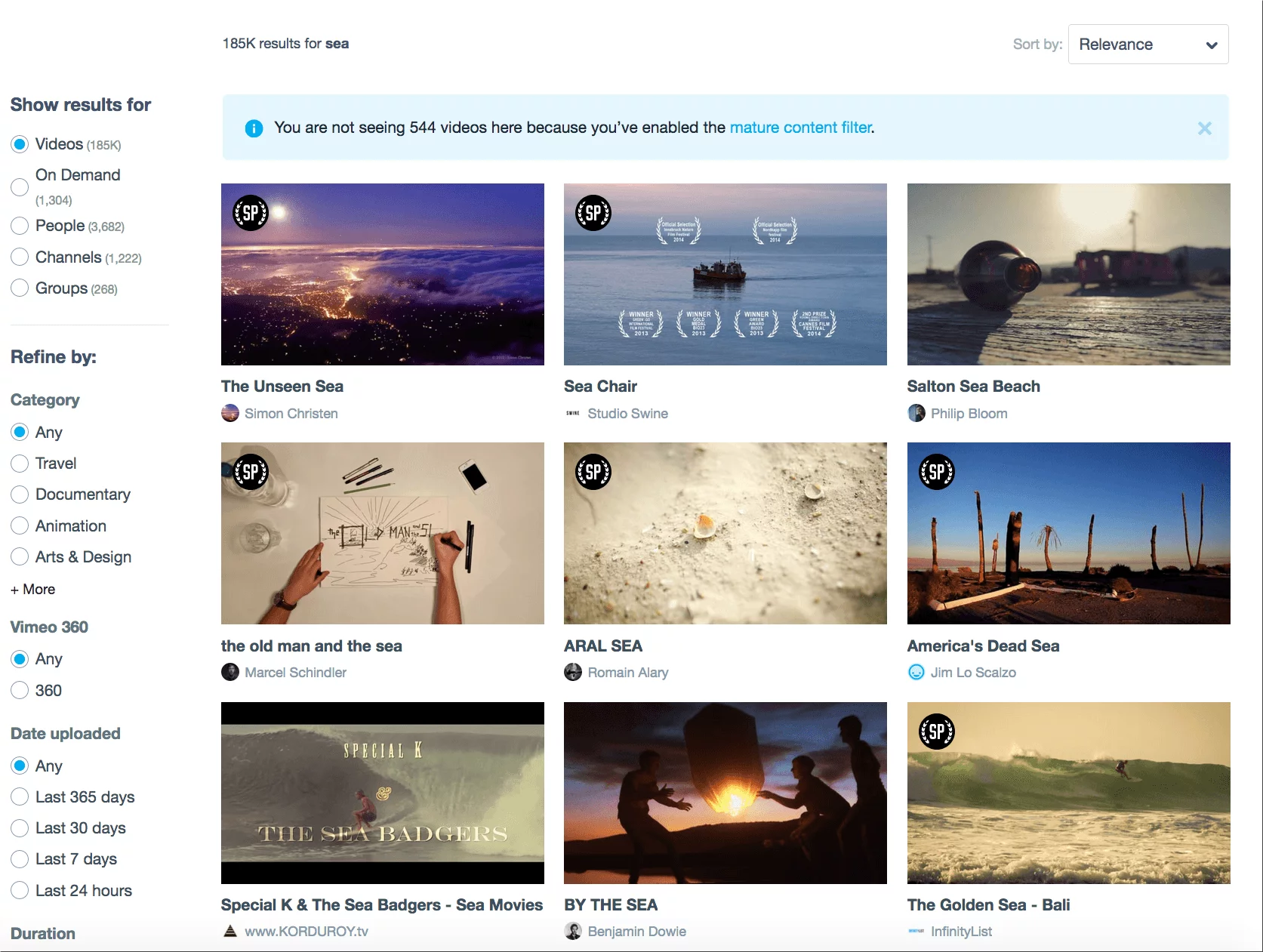This screenshot has width=1263, height=952.
Task: Choose the Arts & Design category filter
Action: (20, 557)
